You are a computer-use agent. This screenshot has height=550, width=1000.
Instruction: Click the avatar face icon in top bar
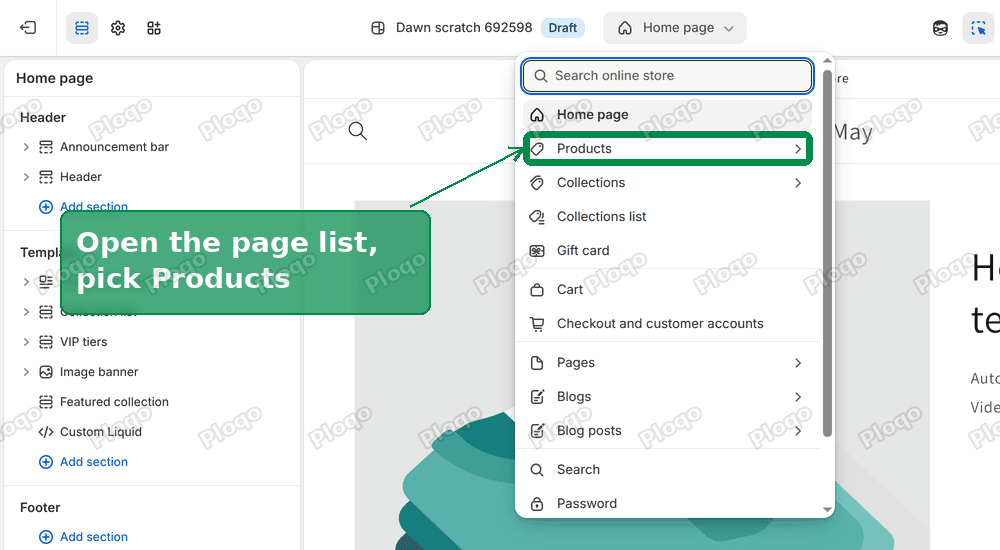pyautogui.click(x=940, y=28)
